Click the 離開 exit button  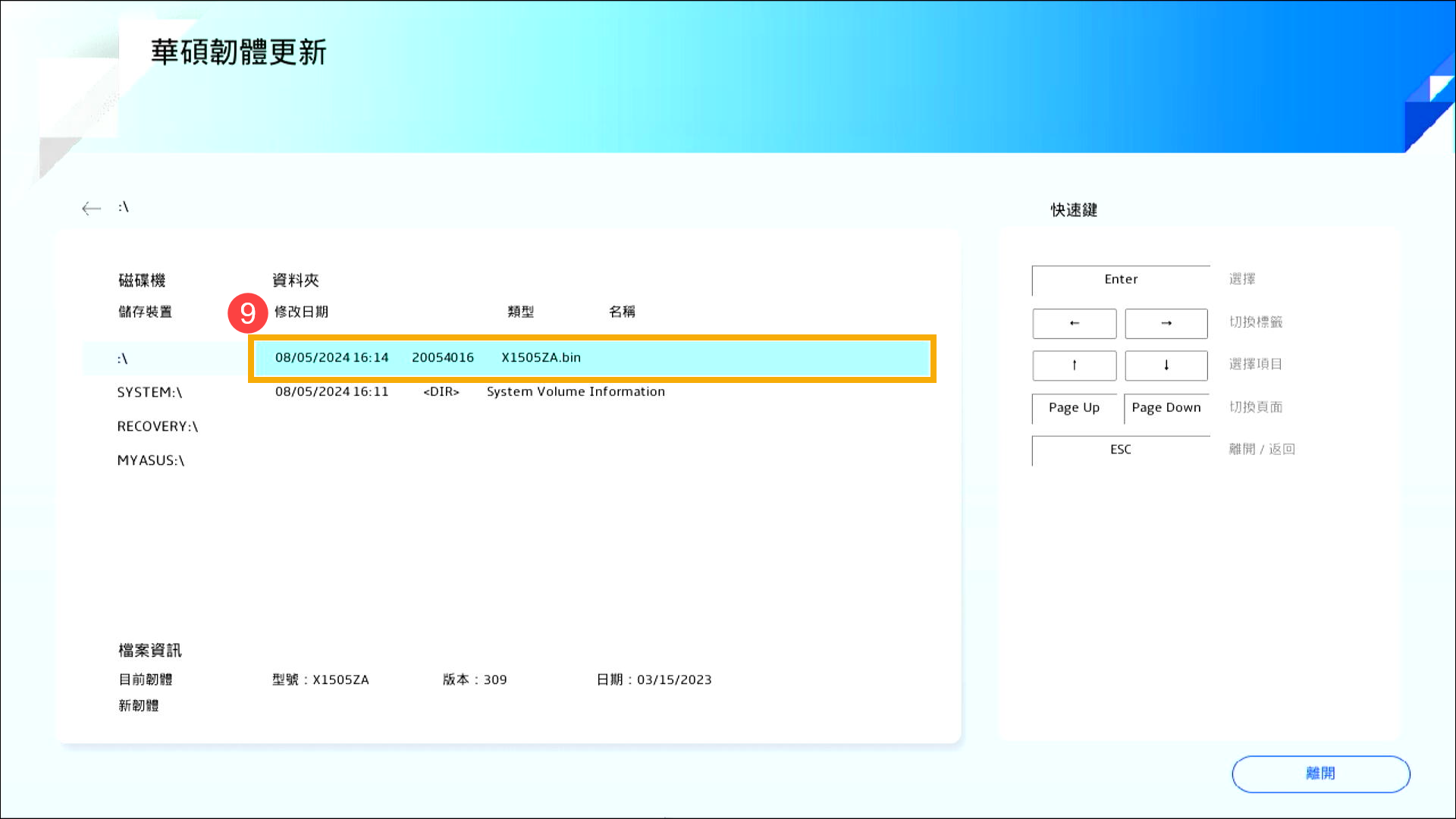[x=1320, y=773]
